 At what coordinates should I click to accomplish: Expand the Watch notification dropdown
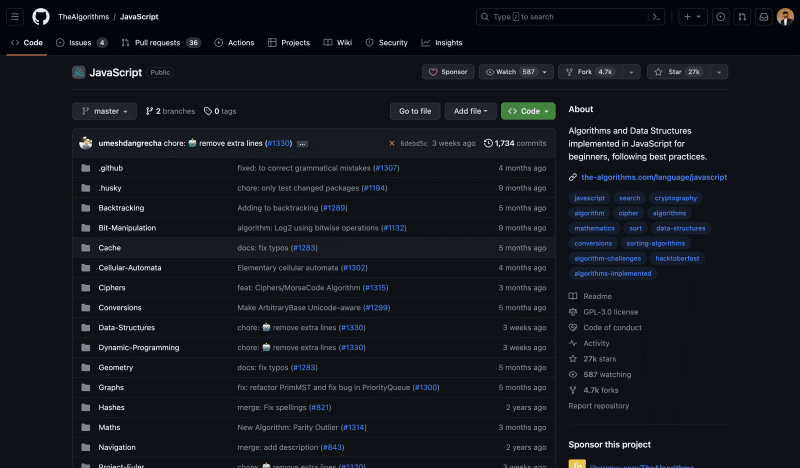(516, 72)
